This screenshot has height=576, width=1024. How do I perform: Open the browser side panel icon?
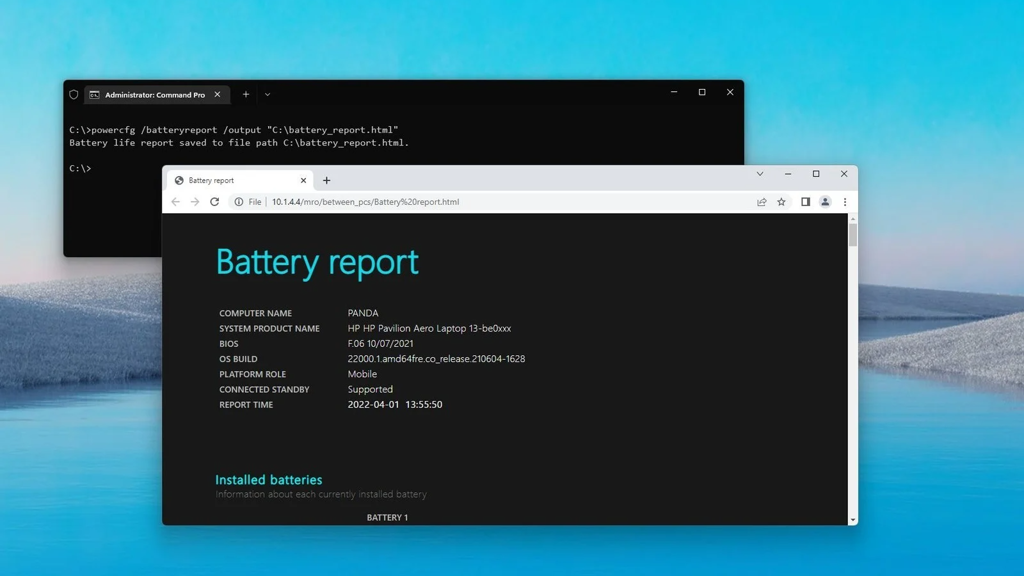(x=805, y=202)
